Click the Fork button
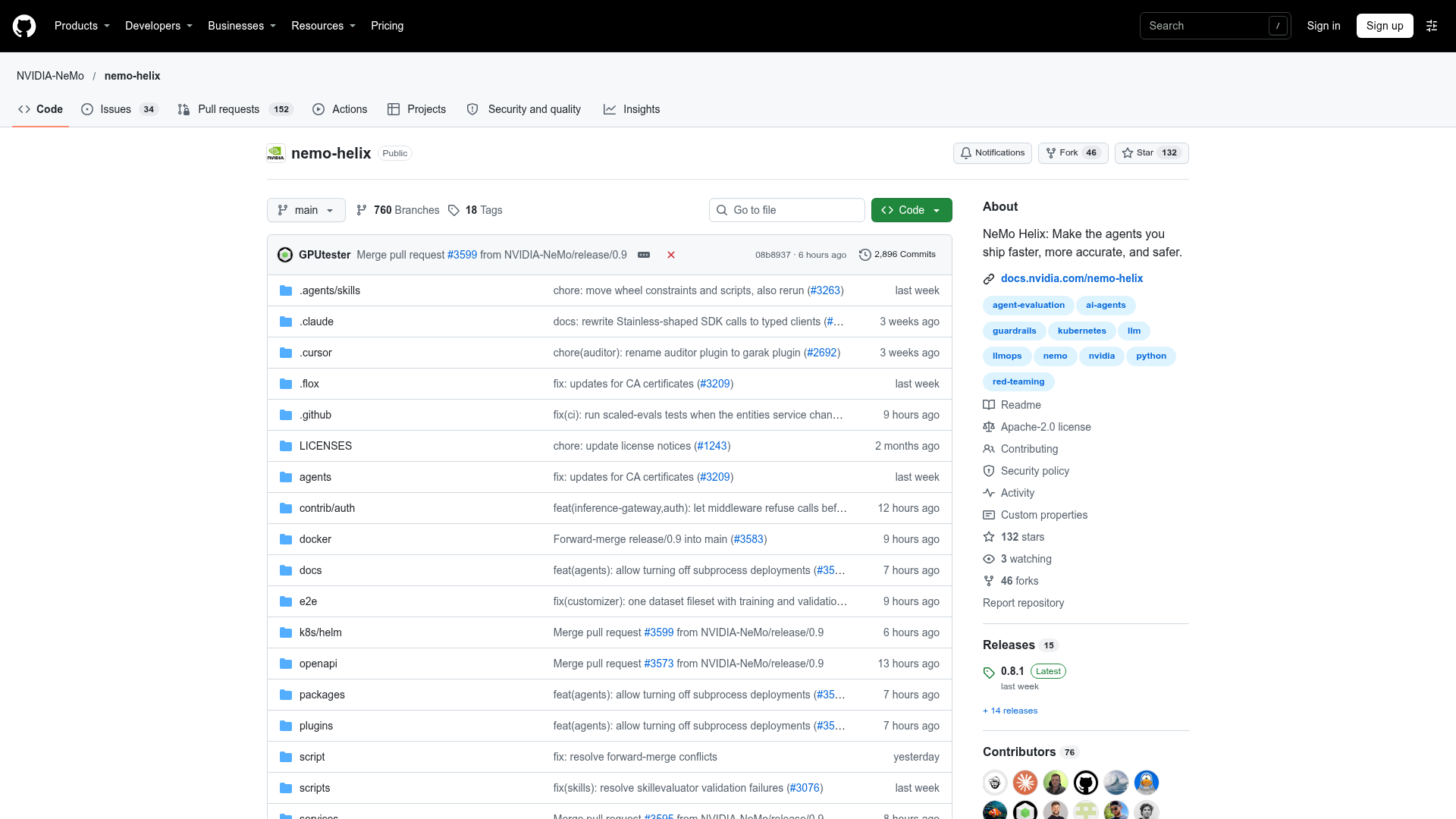 tap(1073, 153)
